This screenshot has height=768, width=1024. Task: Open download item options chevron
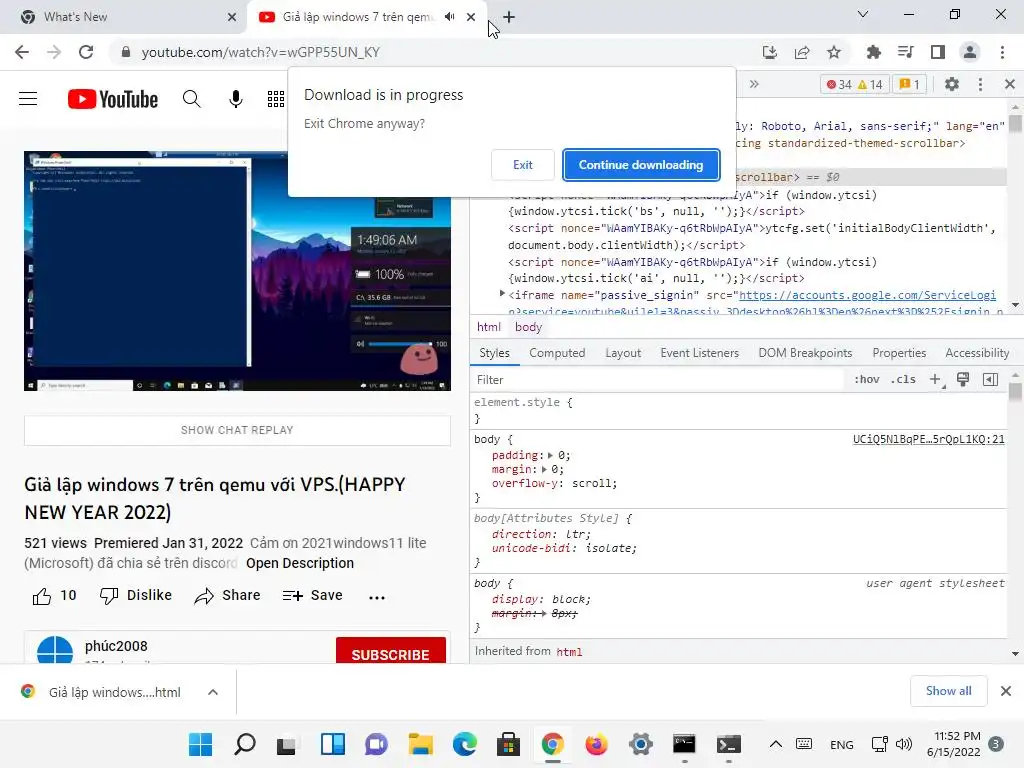pyautogui.click(x=213, y=692)
